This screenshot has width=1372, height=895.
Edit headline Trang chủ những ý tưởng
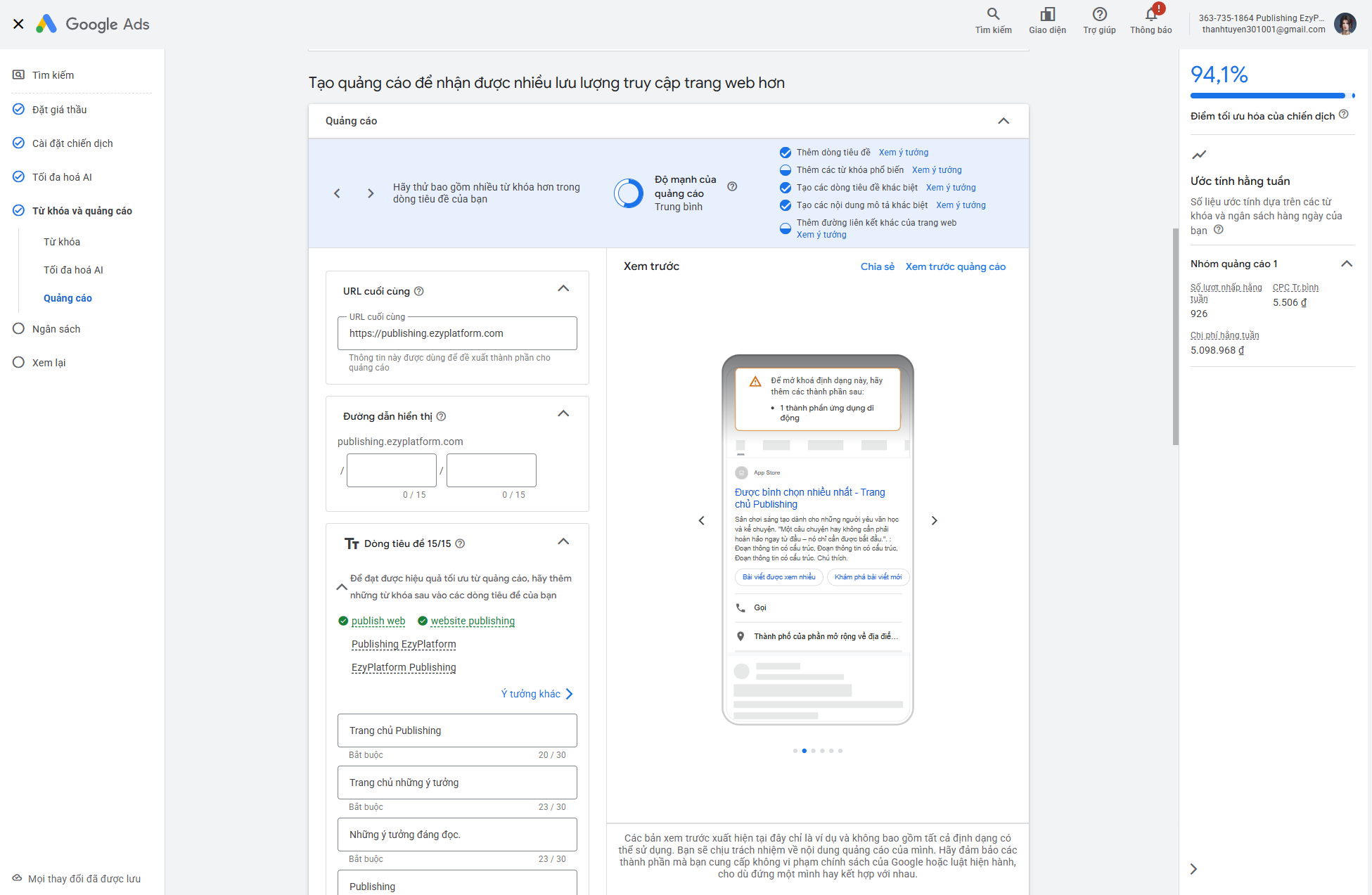click(x=457, y=783)
